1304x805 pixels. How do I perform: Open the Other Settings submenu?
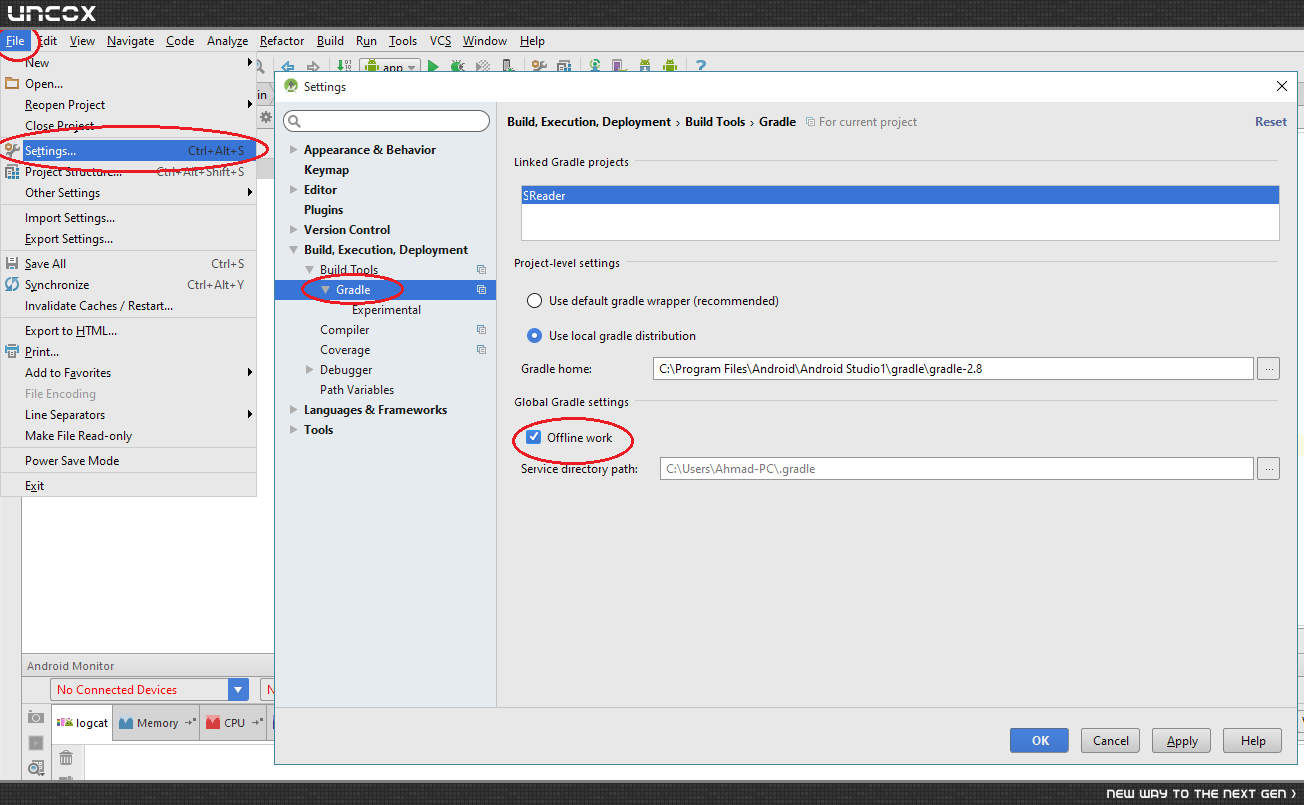(128, 193)
